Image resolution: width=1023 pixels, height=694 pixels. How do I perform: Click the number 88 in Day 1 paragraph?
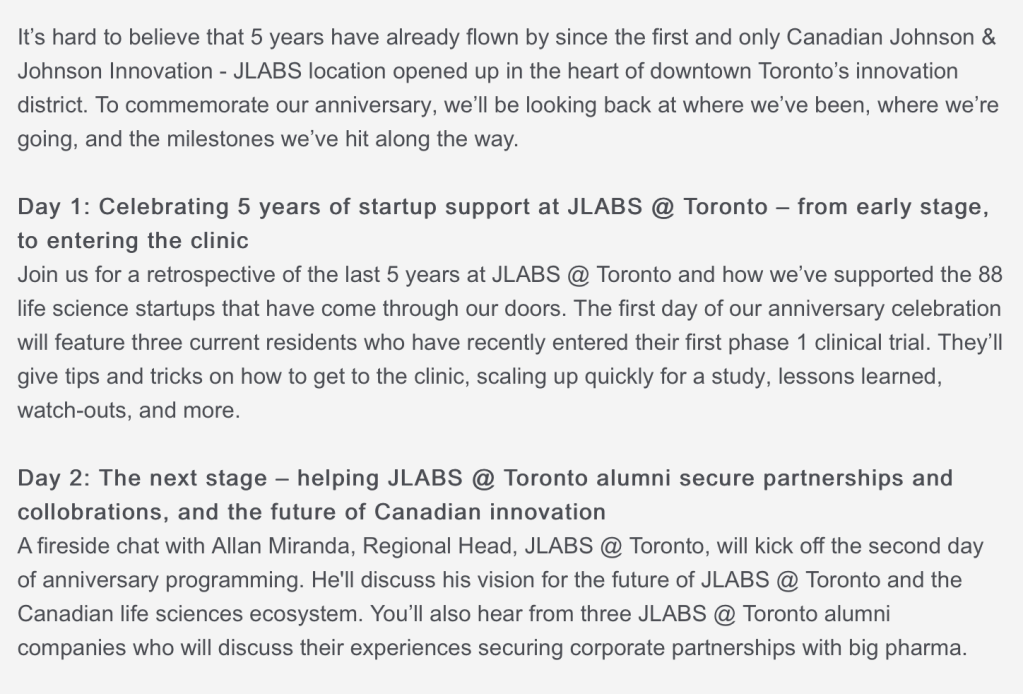(986, 274)
